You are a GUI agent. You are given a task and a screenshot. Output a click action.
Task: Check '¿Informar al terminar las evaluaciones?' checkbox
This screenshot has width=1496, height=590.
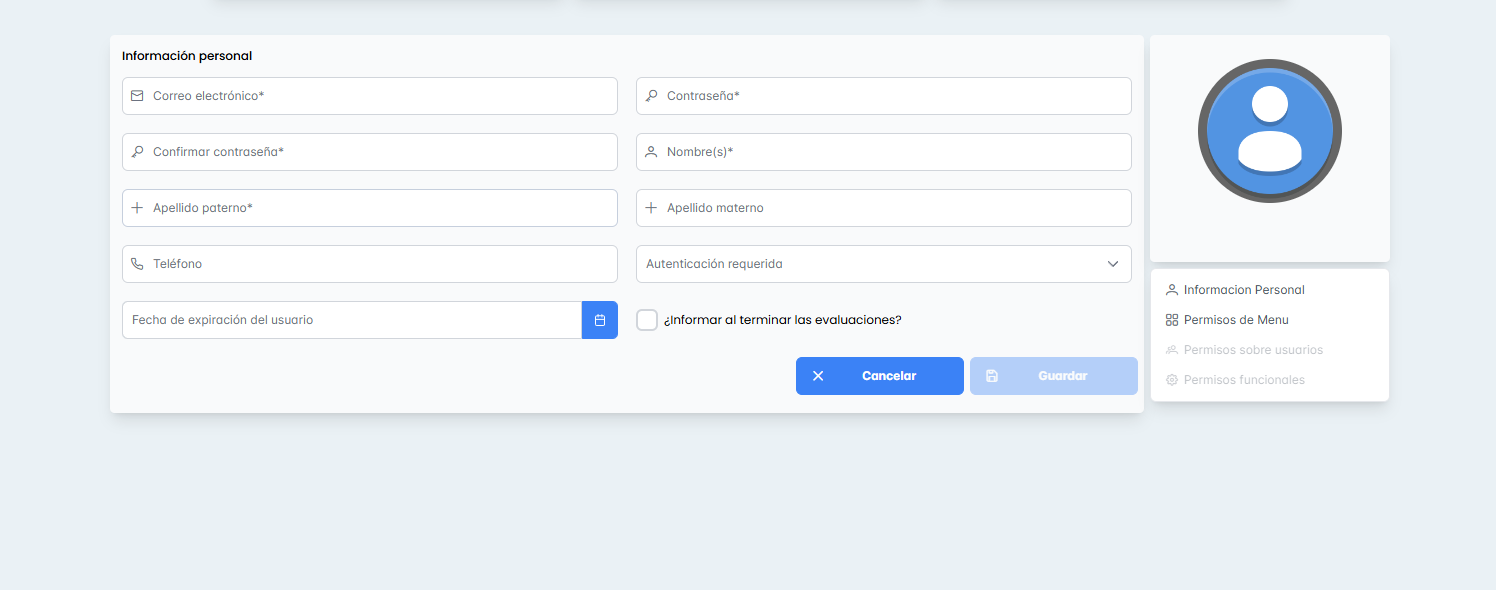click(x=647, y=320)
